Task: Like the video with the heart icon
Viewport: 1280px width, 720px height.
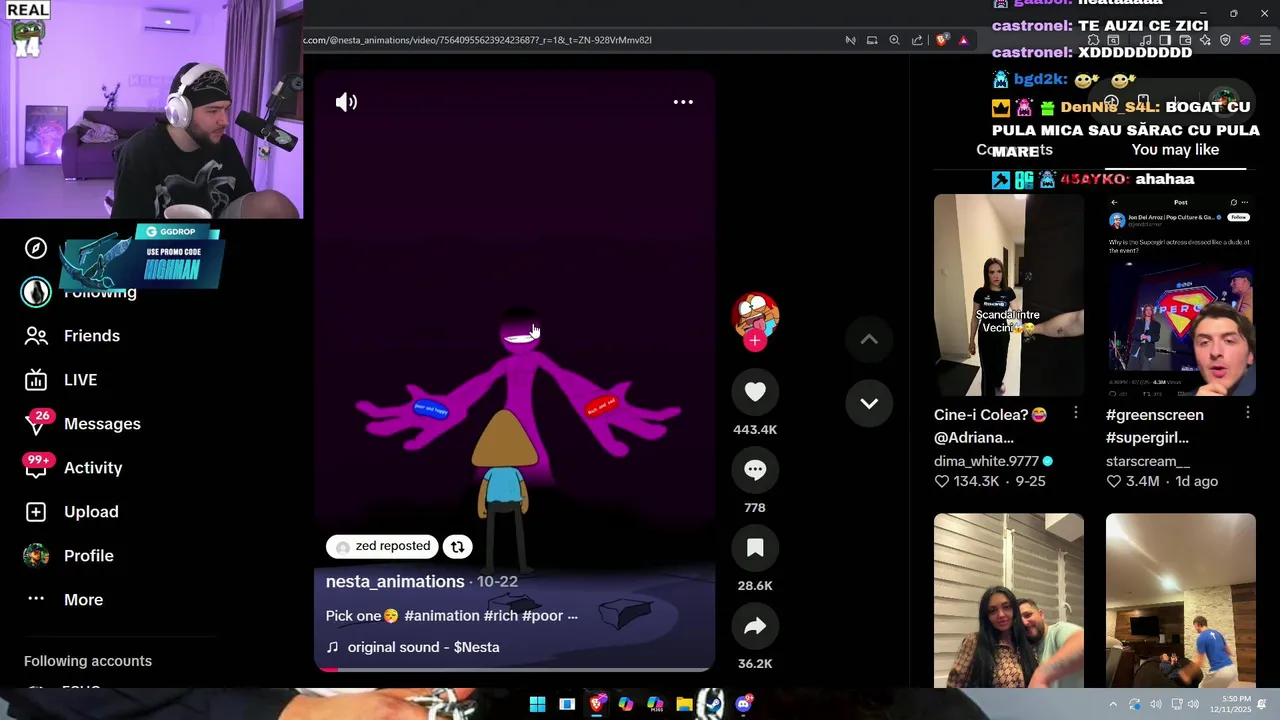Action: tap(755, 392)
